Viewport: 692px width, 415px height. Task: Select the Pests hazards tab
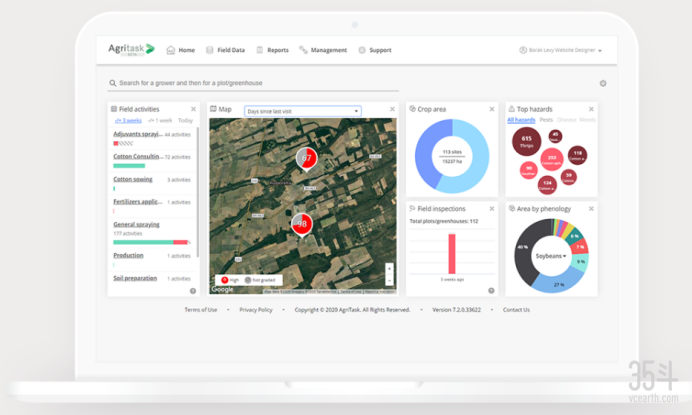546,120
